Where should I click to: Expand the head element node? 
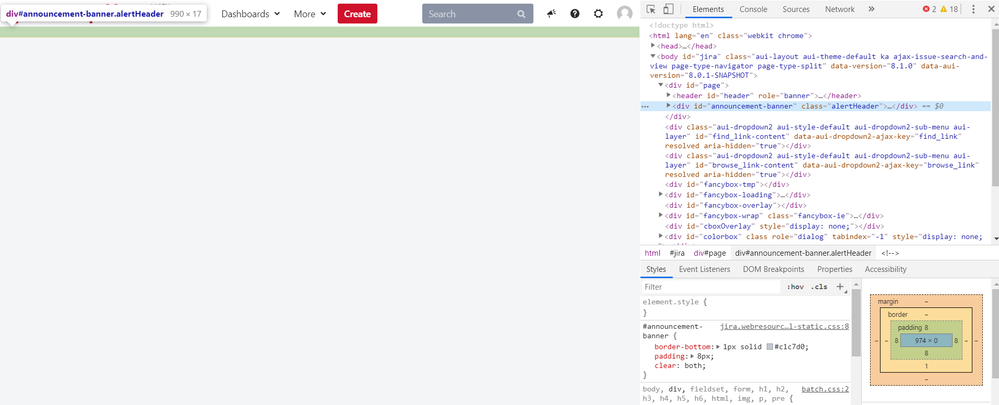(653, 46)
